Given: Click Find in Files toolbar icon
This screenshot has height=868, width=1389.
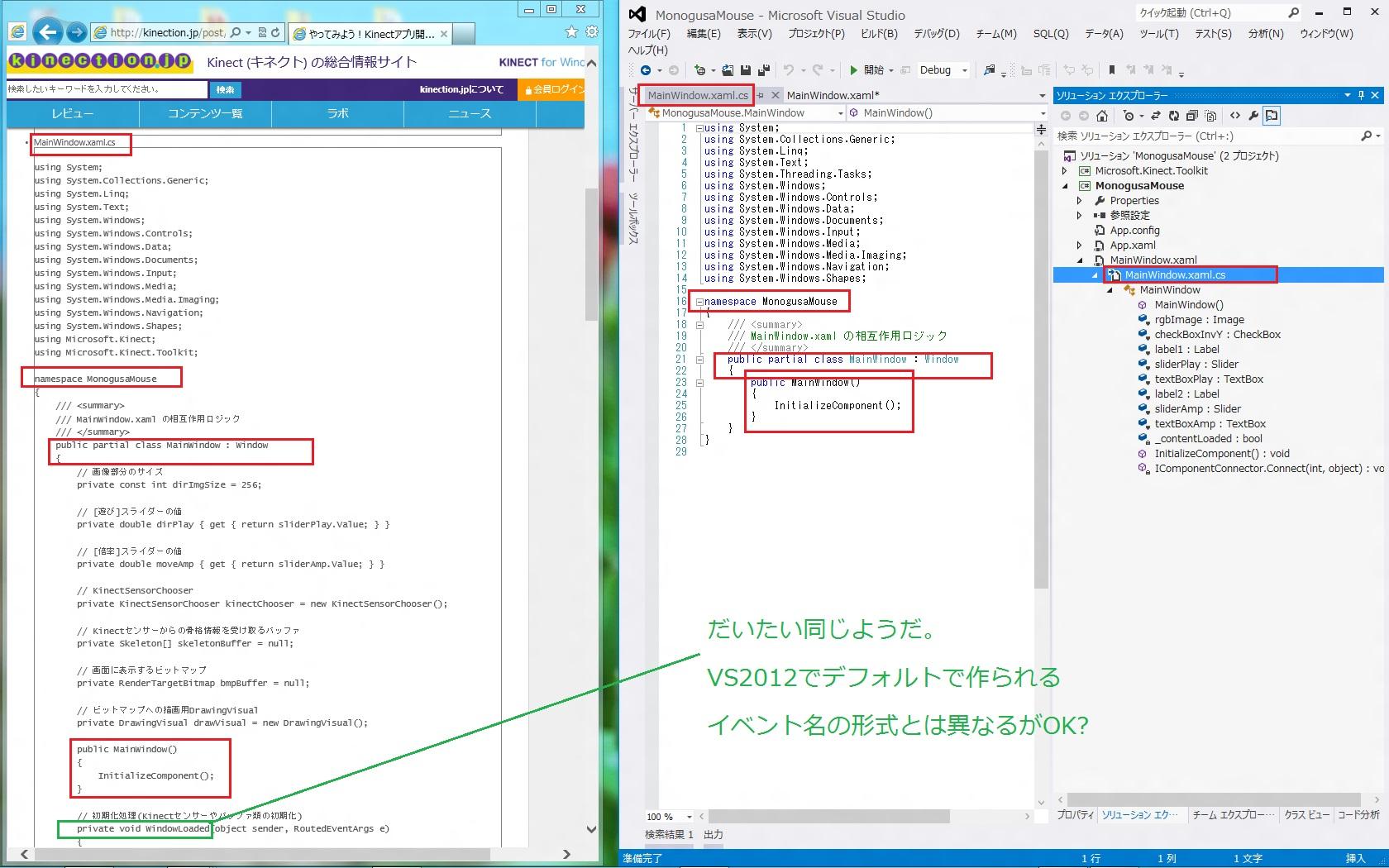Looking at the screenshot, I should coord(989,70).
